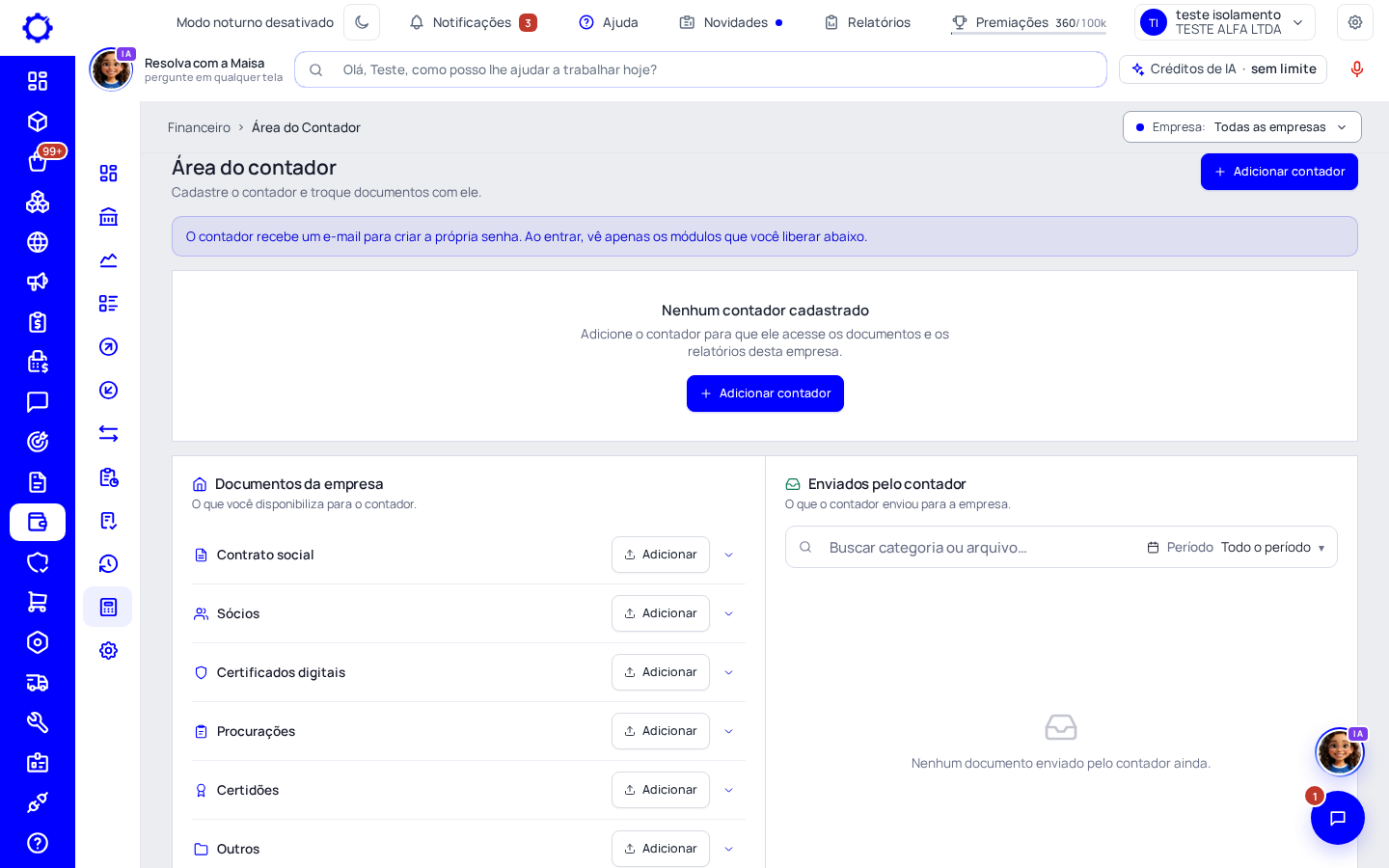Click the delivery truck icon in the blue sidebar
The width and height of the screenshot is (1389, 868).
38,683
